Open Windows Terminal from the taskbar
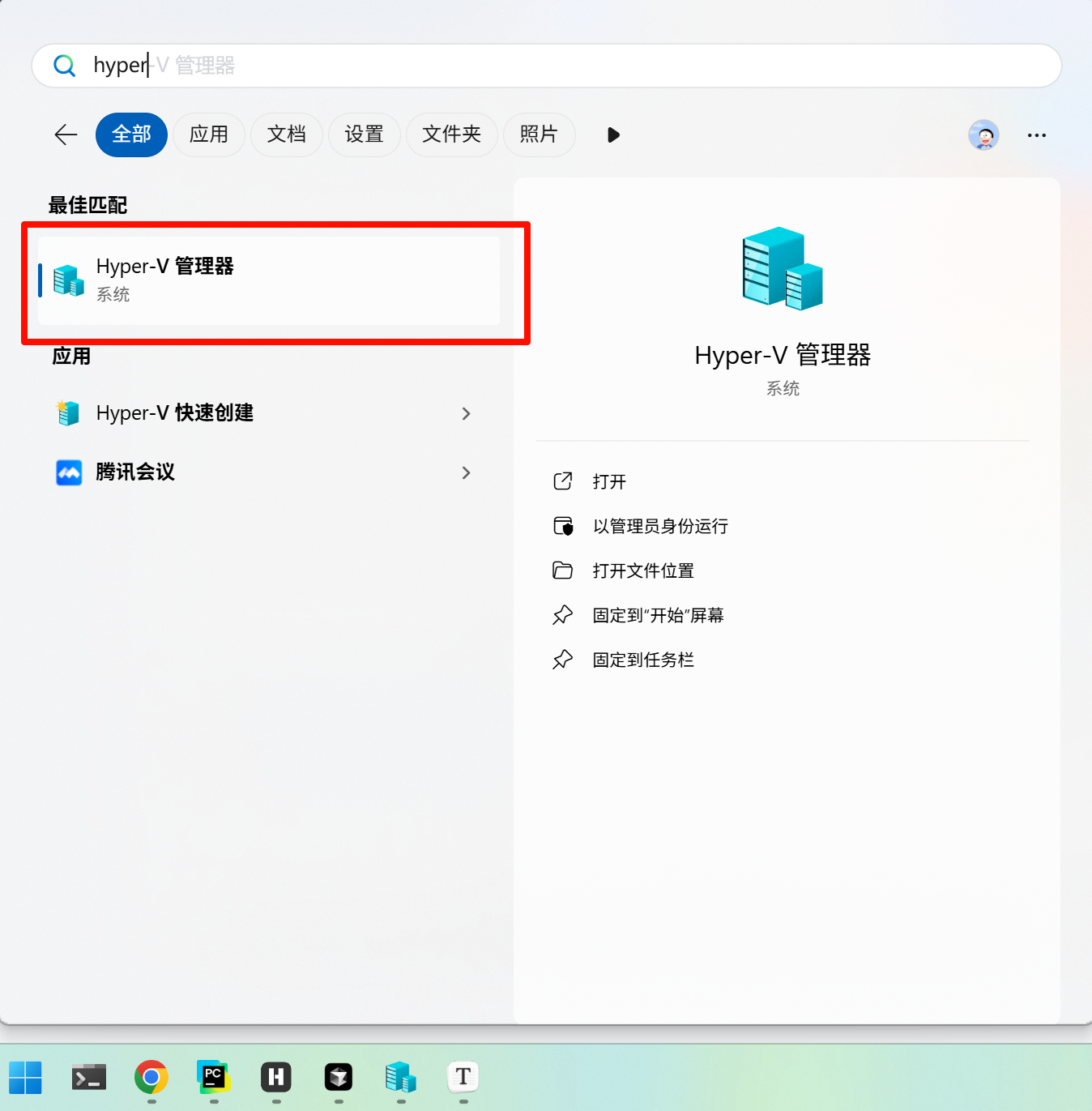Image resolution: width=1092 pixels, height=1111 pixels. [88, 1076]
